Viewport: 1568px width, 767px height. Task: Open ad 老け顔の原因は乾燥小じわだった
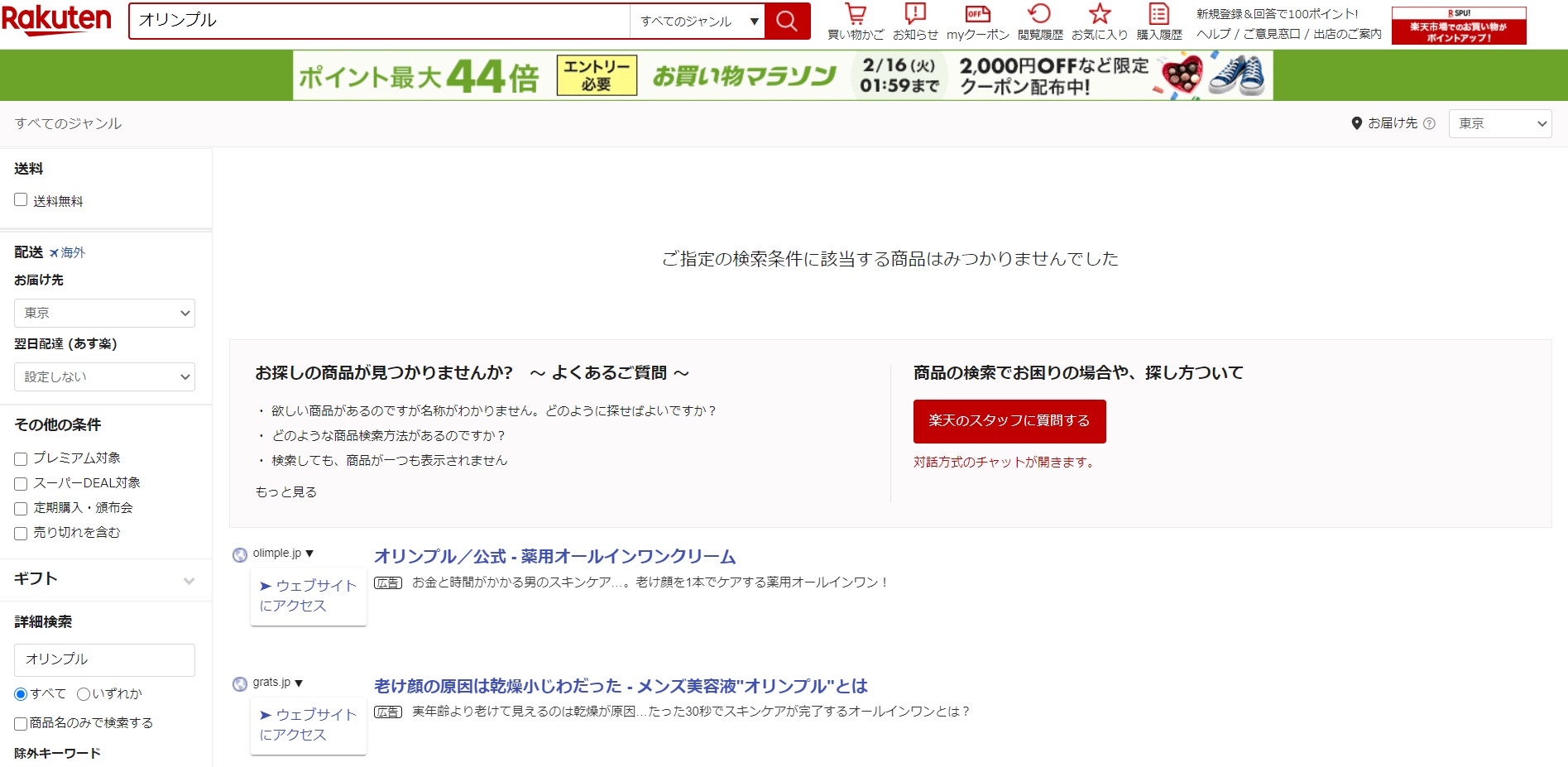[x=621, y=686]
